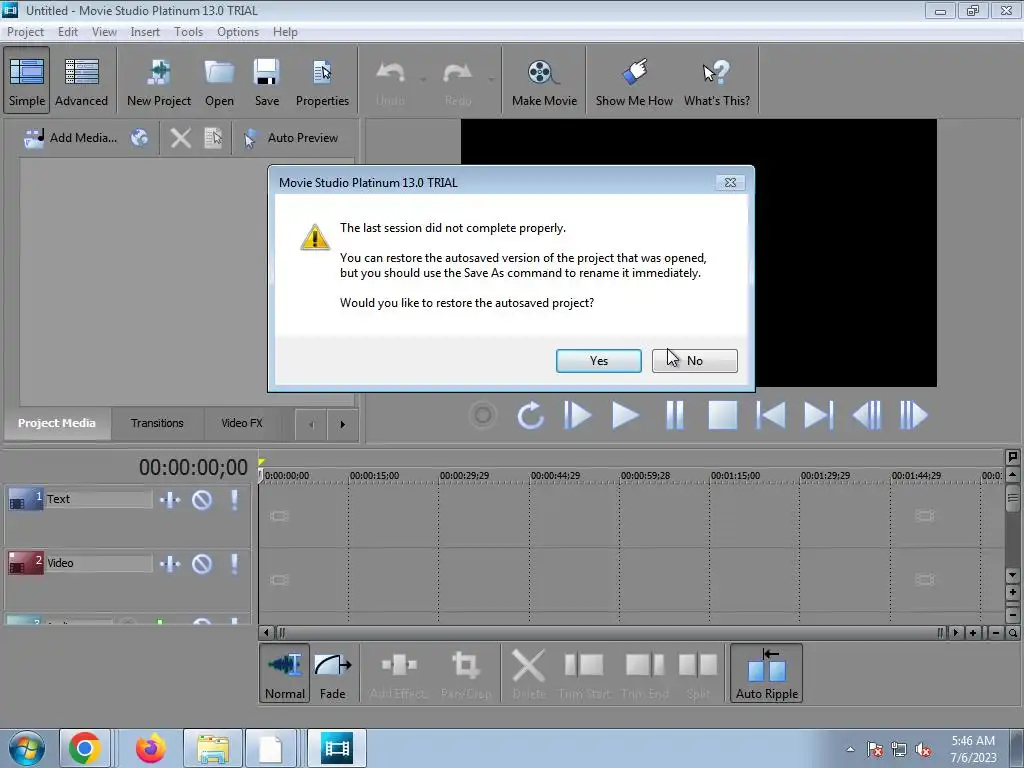Close the restore session dialog
1024x768 pixels.
point(730,183)
